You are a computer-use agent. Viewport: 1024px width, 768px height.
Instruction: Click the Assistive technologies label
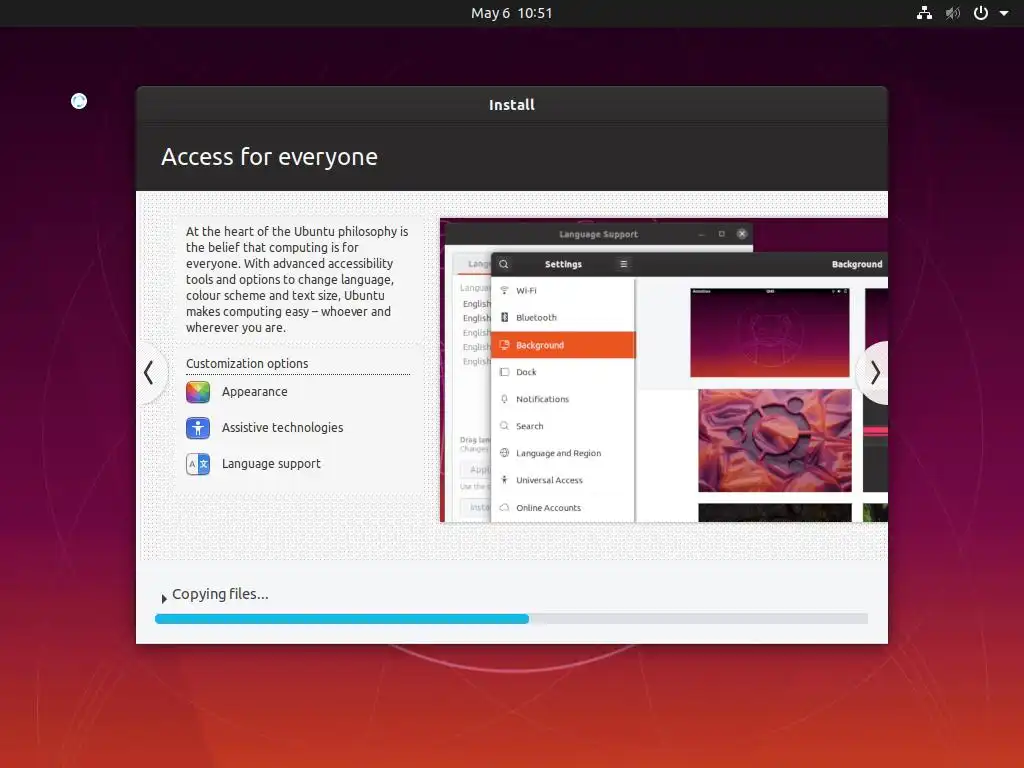282,428
